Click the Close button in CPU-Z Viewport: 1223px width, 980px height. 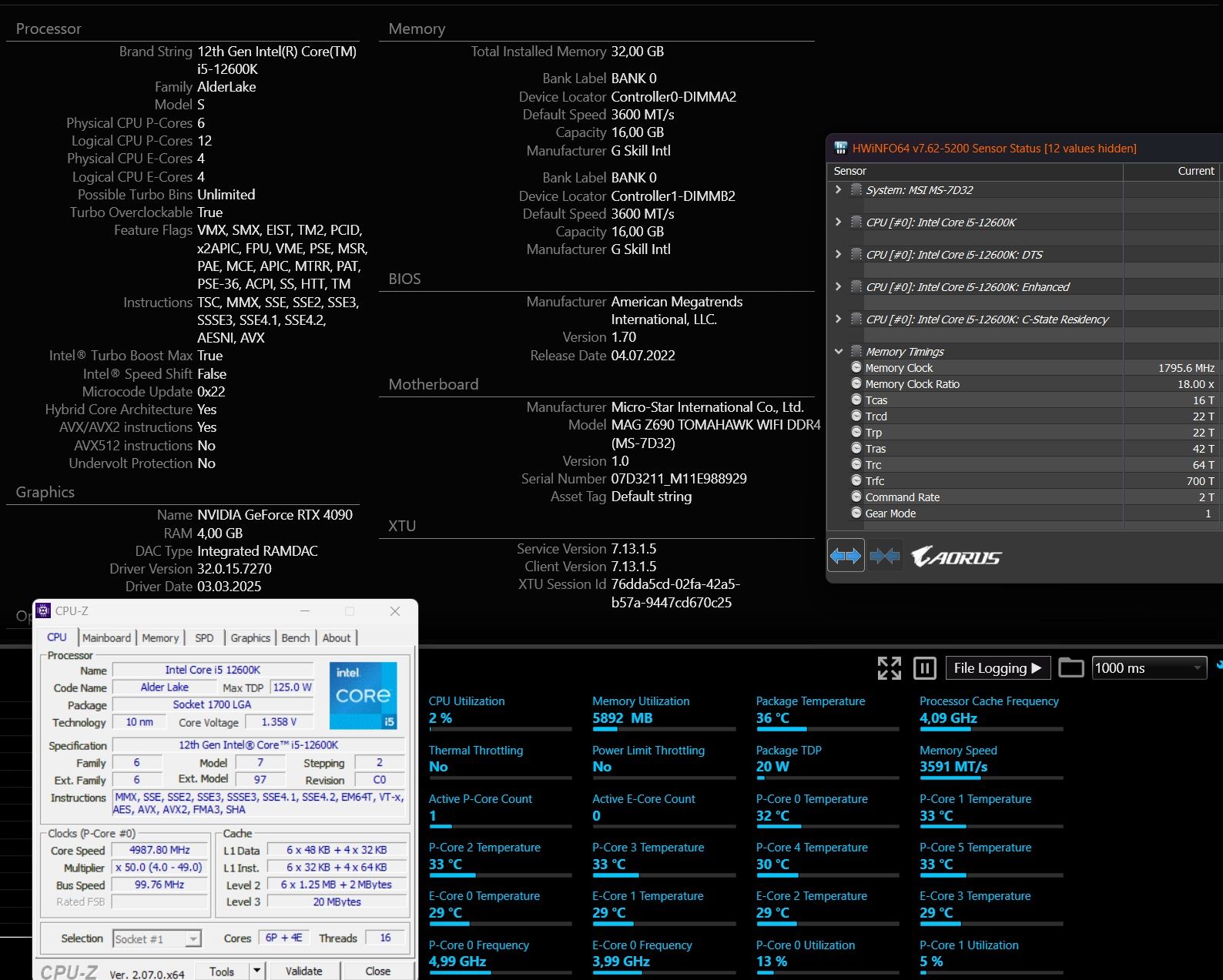tap(377, 971)
